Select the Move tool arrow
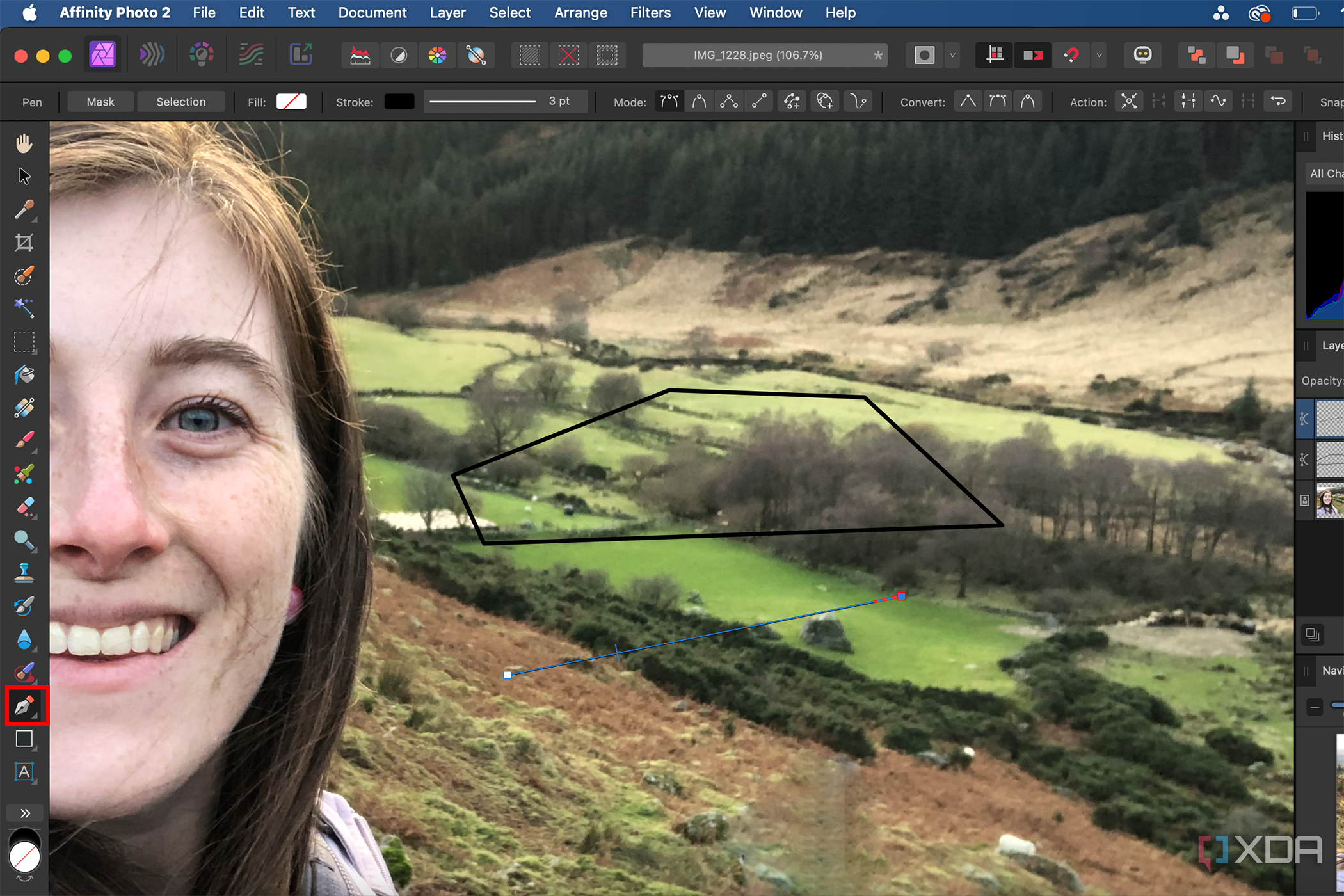The width and height of the screenshot is (1344, 896). point(24,176)
